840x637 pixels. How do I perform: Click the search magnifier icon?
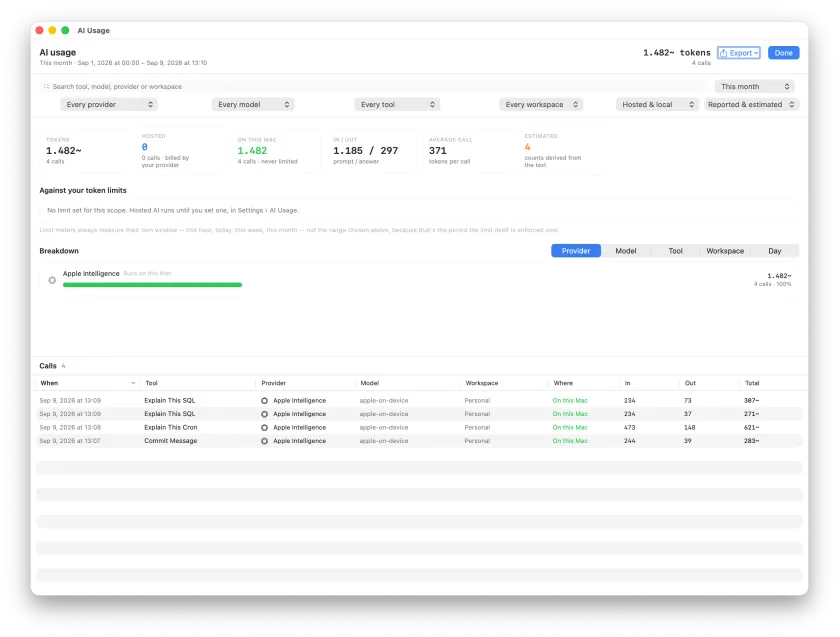click(47, 86)
